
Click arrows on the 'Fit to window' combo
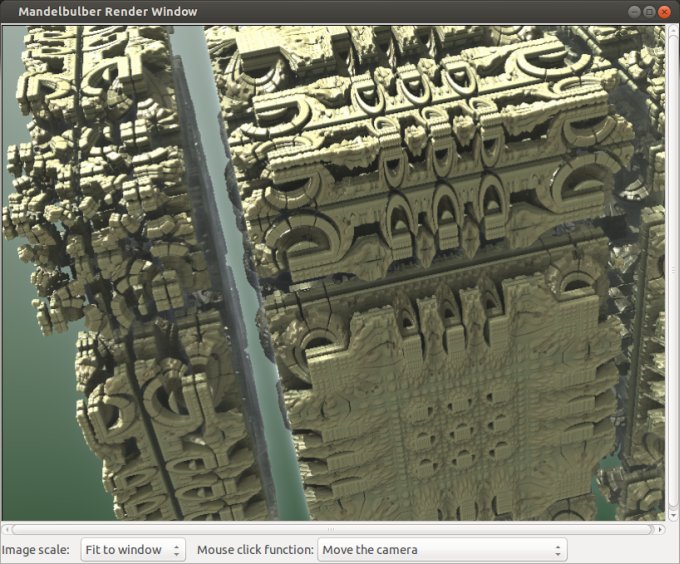point(177,549)
